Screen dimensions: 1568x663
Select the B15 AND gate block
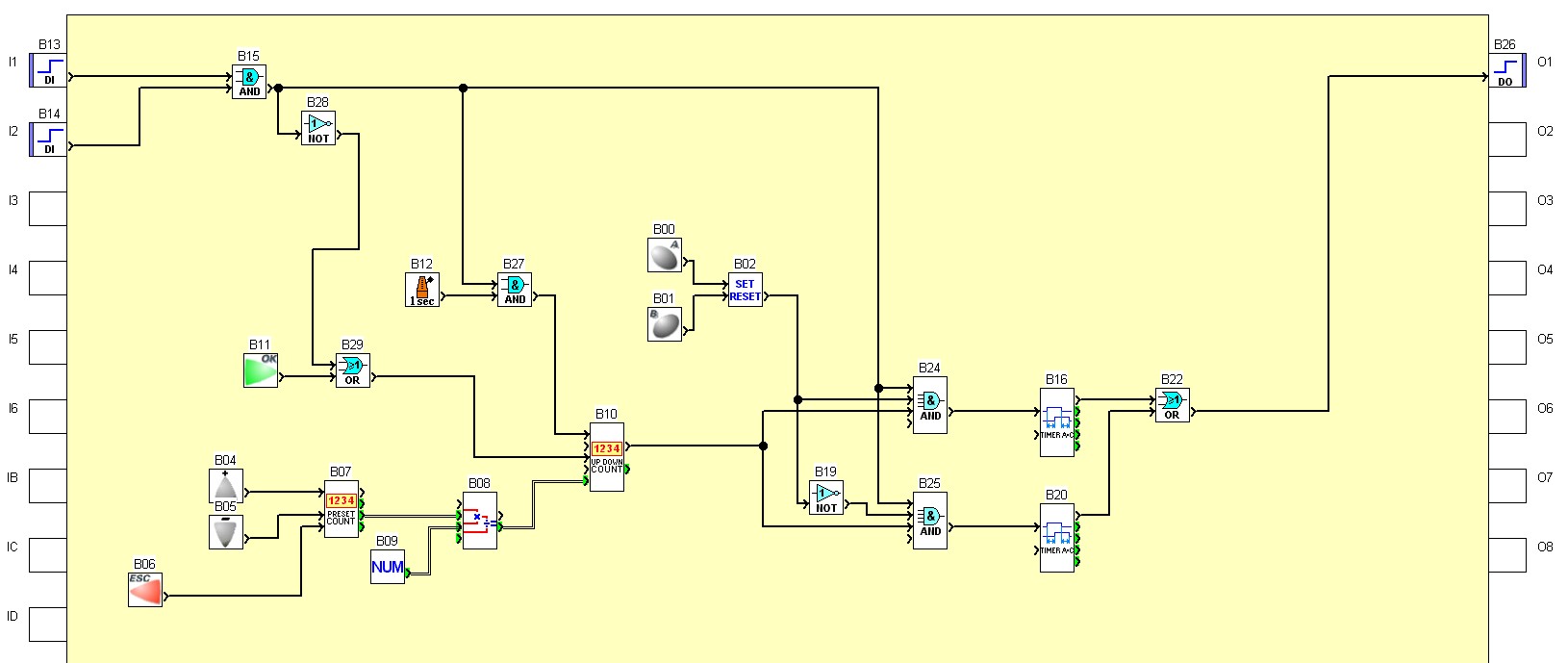(249, 82)
